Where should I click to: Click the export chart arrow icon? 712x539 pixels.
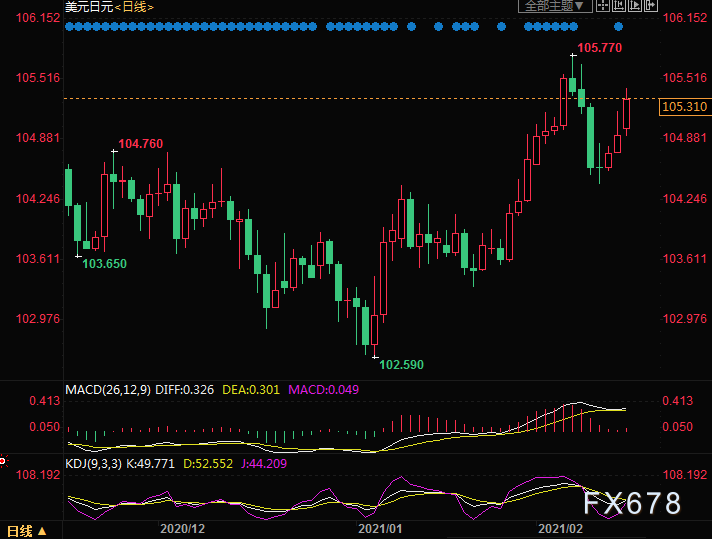pos(651,5)
